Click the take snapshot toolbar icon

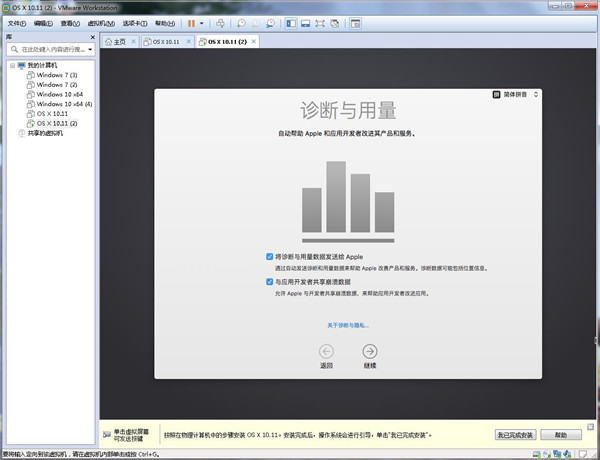241,24
